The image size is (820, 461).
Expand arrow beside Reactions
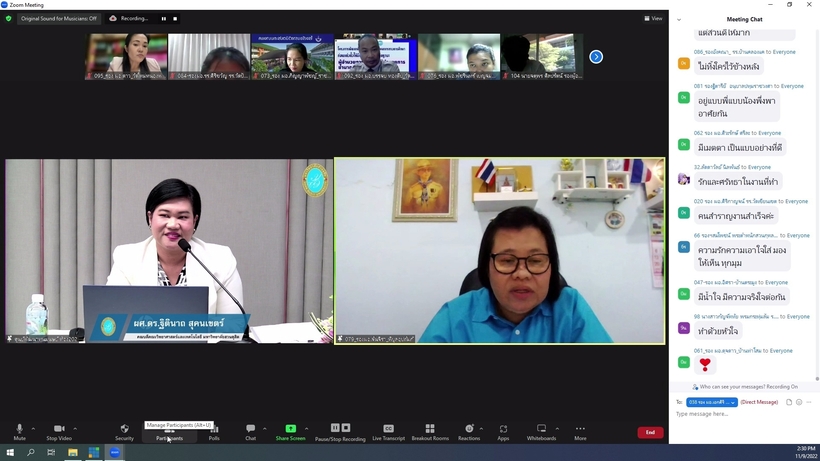[x=481, y=429]
